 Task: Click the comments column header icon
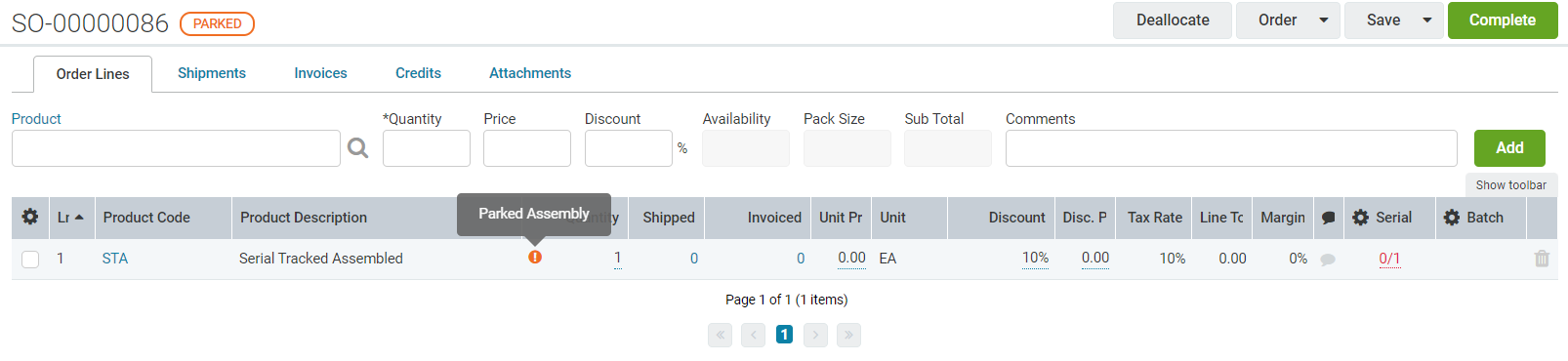click(x=1328, y=219)
